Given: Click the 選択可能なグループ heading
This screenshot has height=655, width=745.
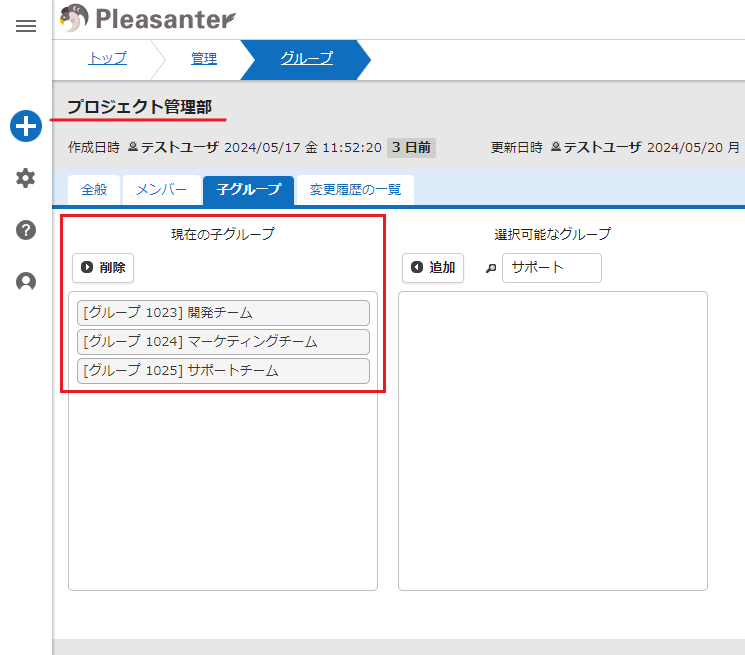Looking at the screenshot, I should coord(553,234).
